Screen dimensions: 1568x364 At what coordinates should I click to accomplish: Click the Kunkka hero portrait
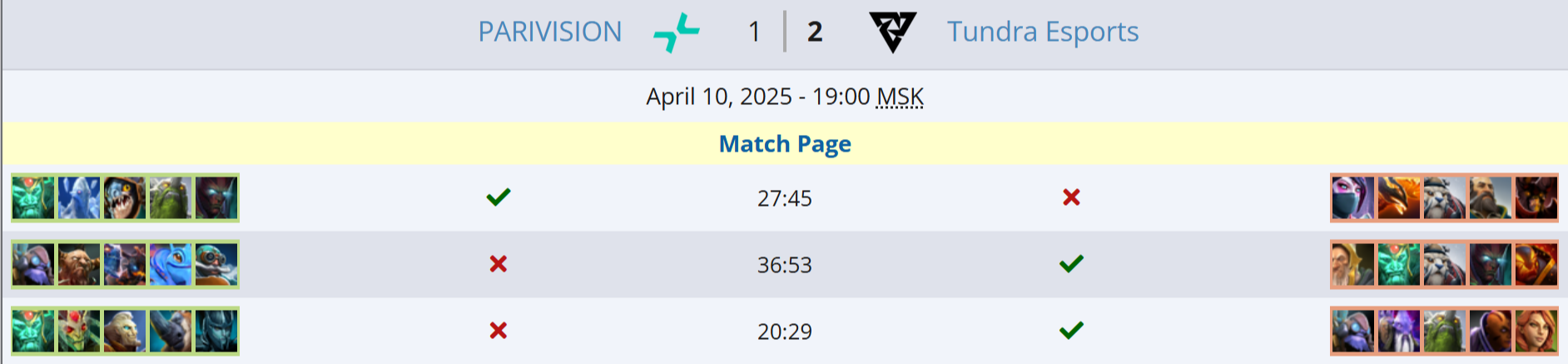[1491, 197]
